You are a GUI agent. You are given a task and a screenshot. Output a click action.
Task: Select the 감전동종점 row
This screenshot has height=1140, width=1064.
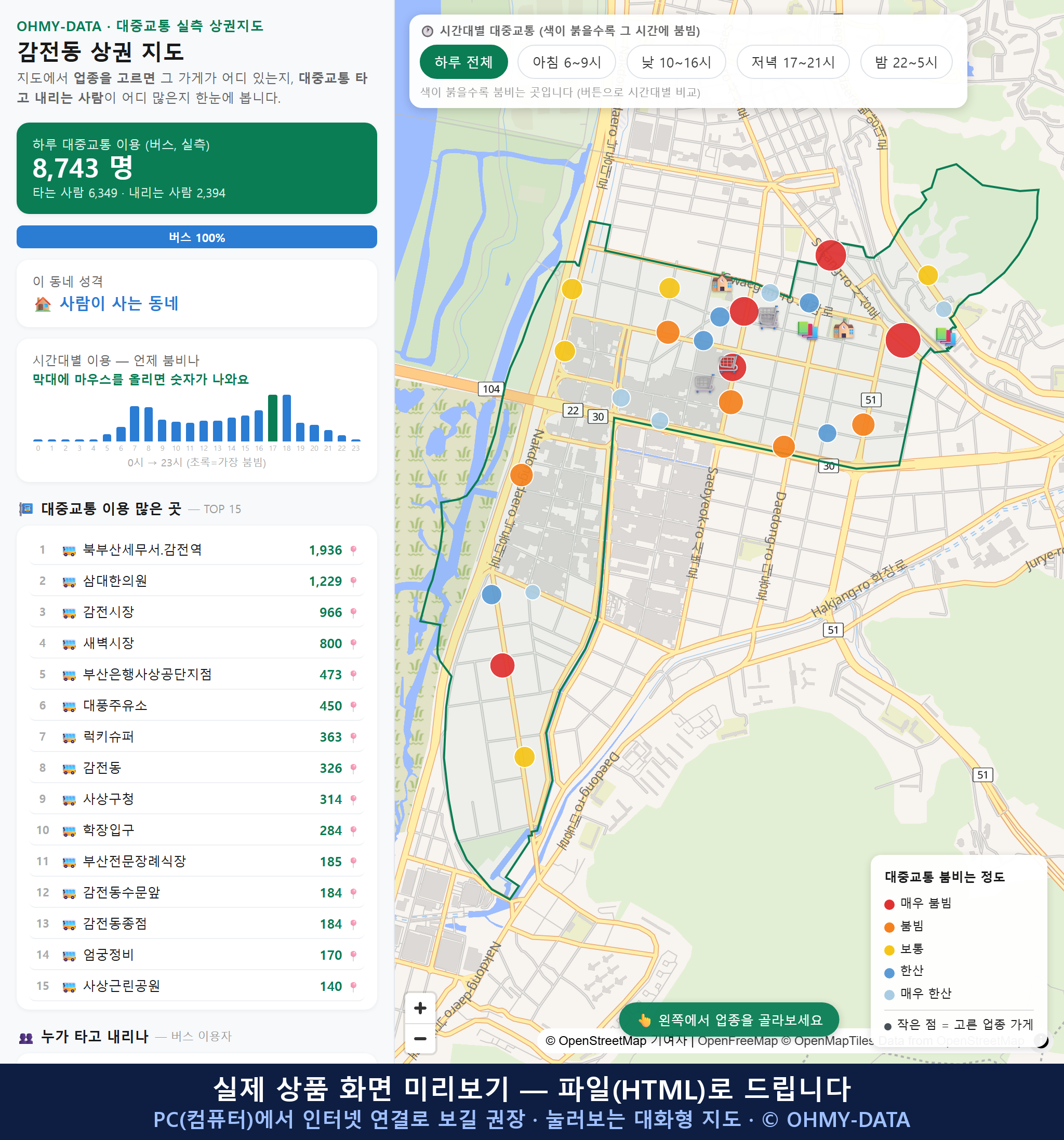197,924
